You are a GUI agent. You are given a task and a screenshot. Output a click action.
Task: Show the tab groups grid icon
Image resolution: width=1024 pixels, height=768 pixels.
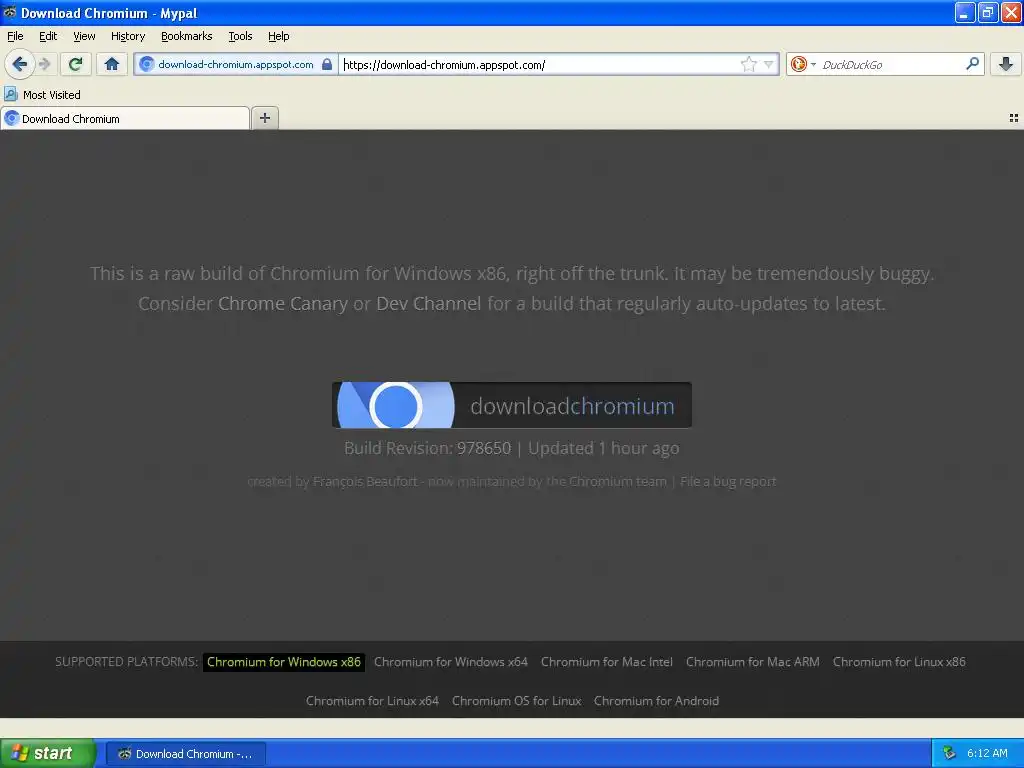[1013, 118]
